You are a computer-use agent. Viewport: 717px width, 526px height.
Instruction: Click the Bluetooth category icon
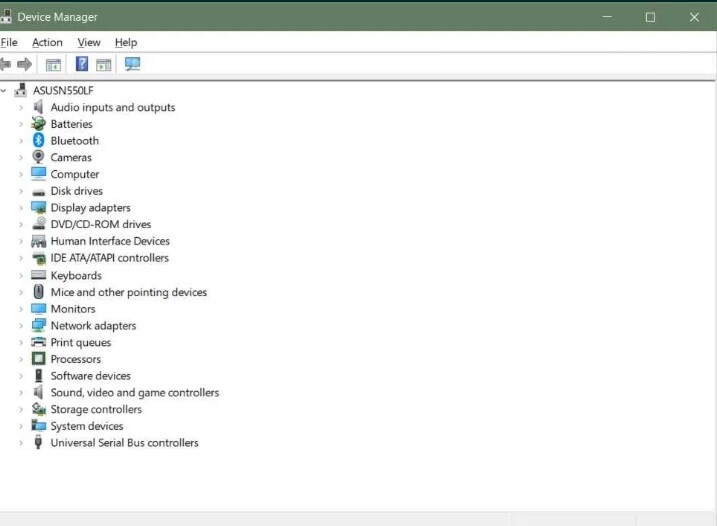[38, 140]
